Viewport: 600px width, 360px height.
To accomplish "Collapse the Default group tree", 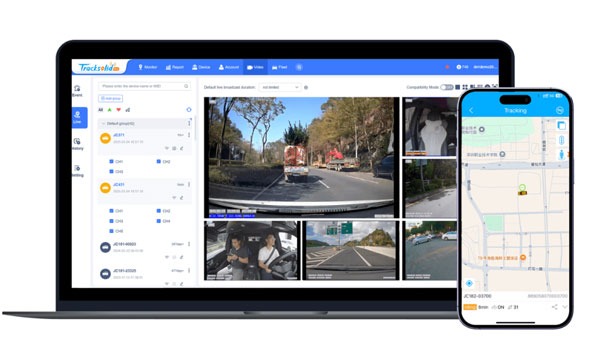I will click(x=103, y=124).
